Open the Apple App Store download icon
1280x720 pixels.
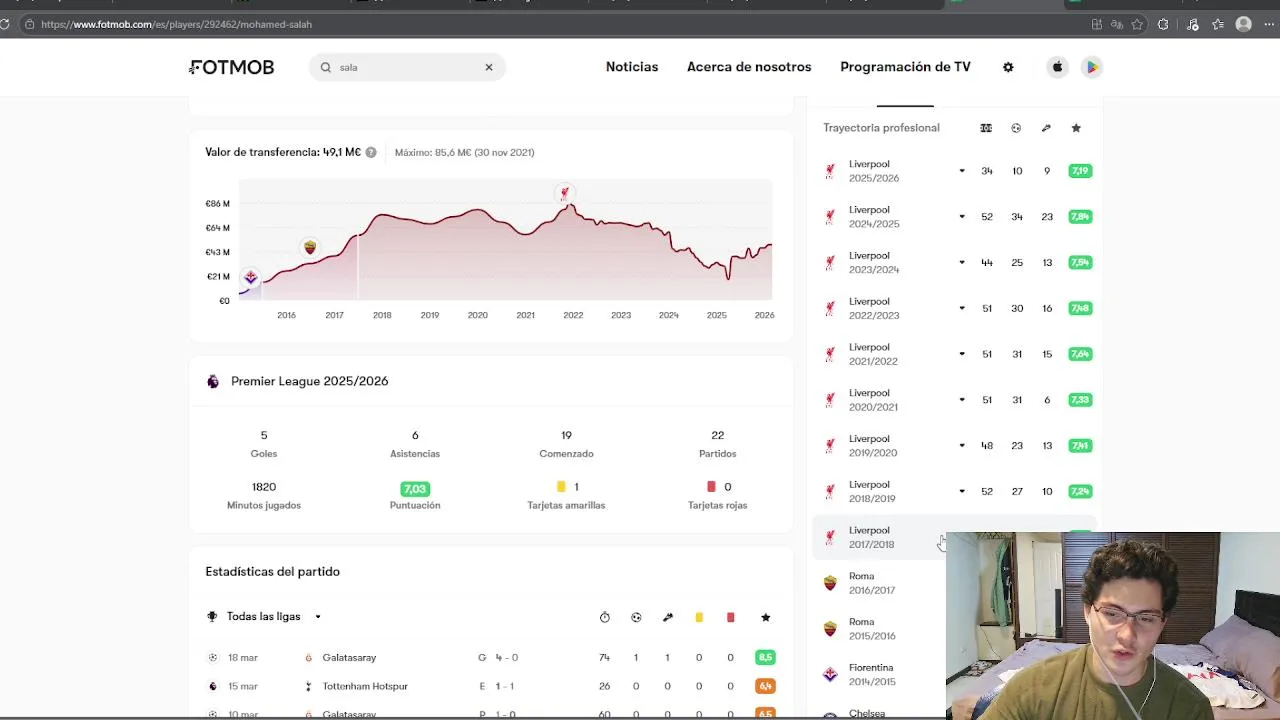click(x=1057, y=67)
